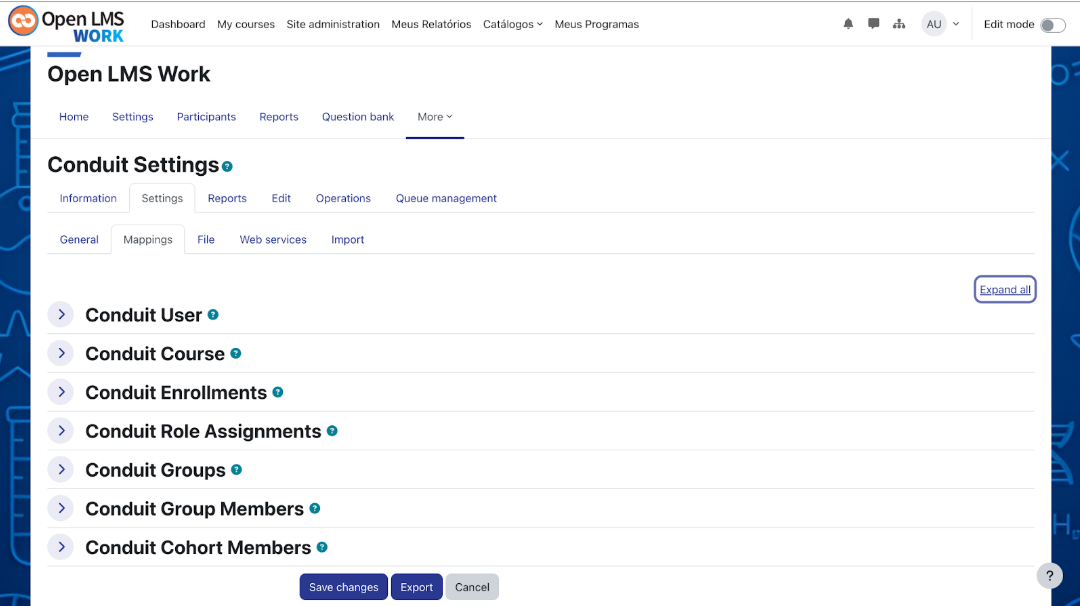
Task: Toggle the Edit mode switch
Action: click(1052, 25)
